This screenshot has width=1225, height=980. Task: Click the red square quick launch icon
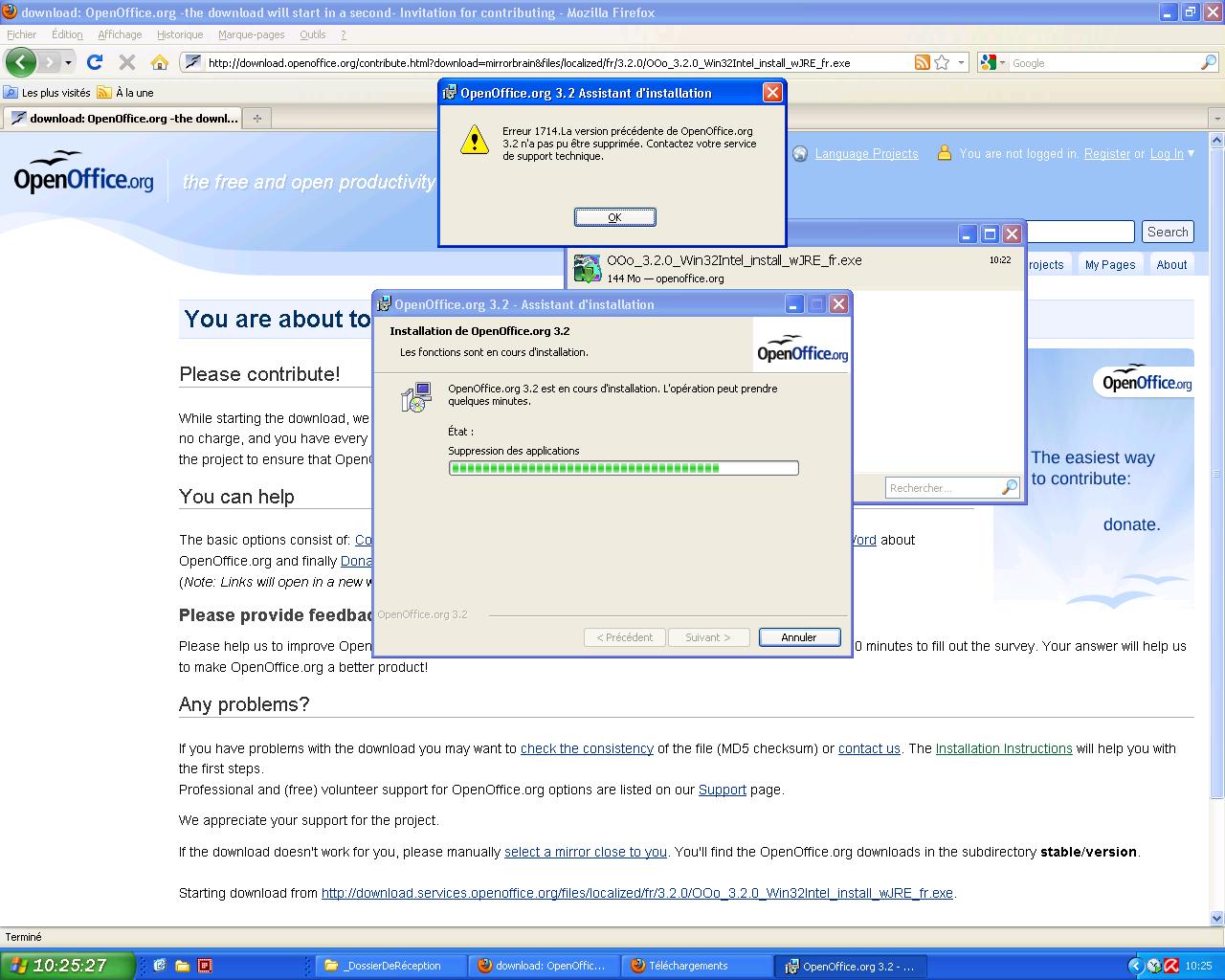click(204, 966)
